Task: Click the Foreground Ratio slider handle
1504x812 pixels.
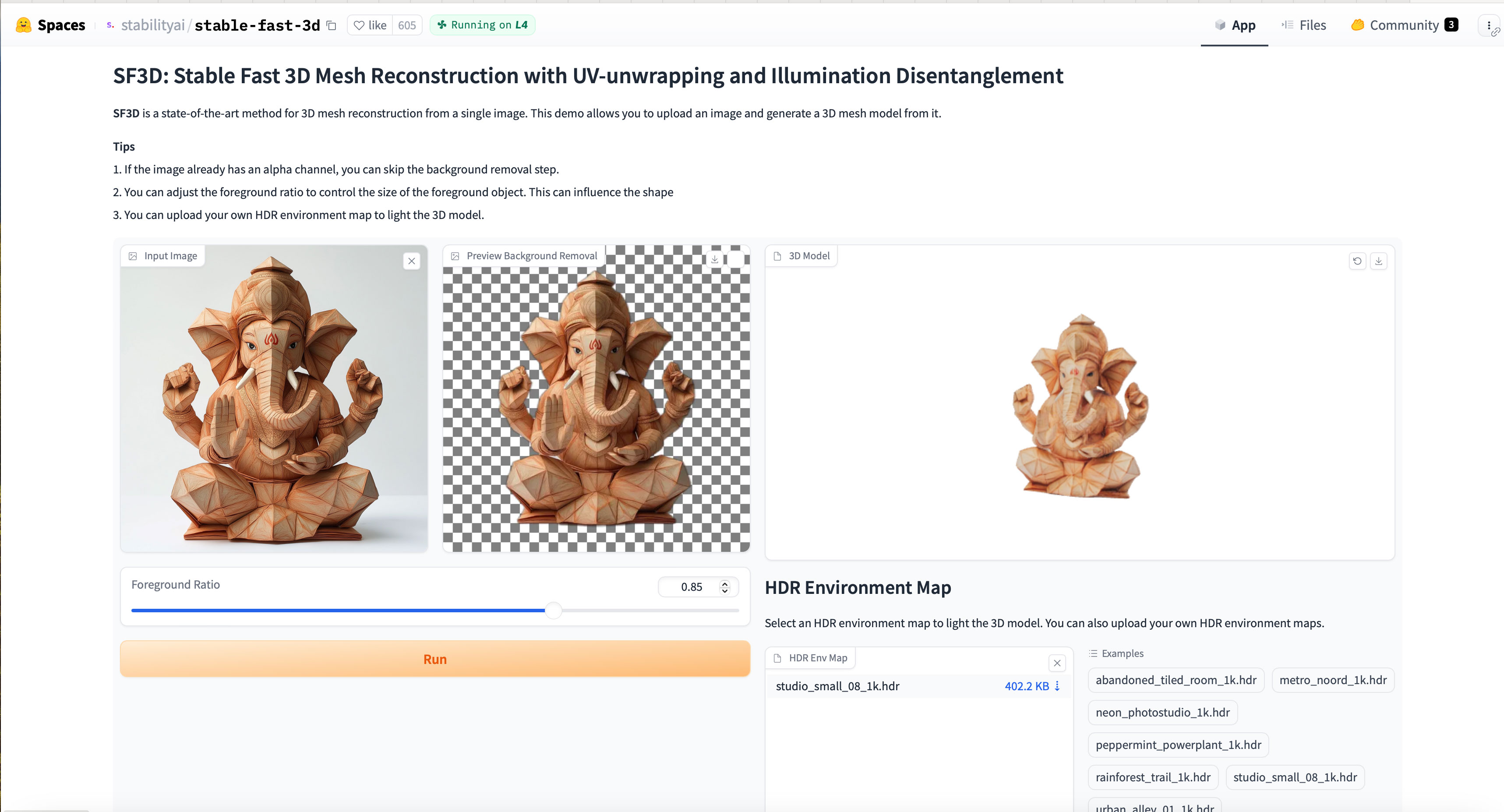Action: 553,611
